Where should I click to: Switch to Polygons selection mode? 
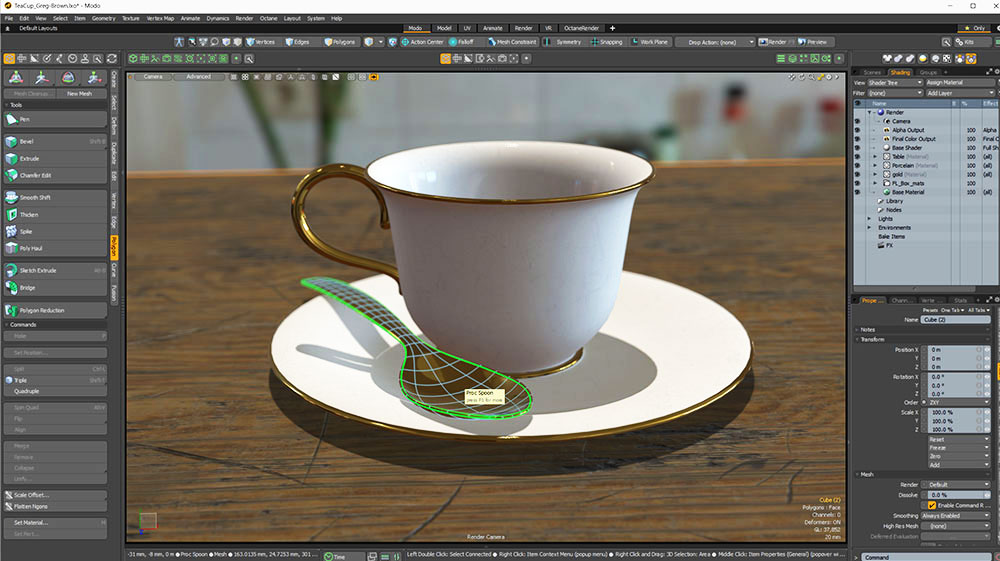click(x=340, y=42)
